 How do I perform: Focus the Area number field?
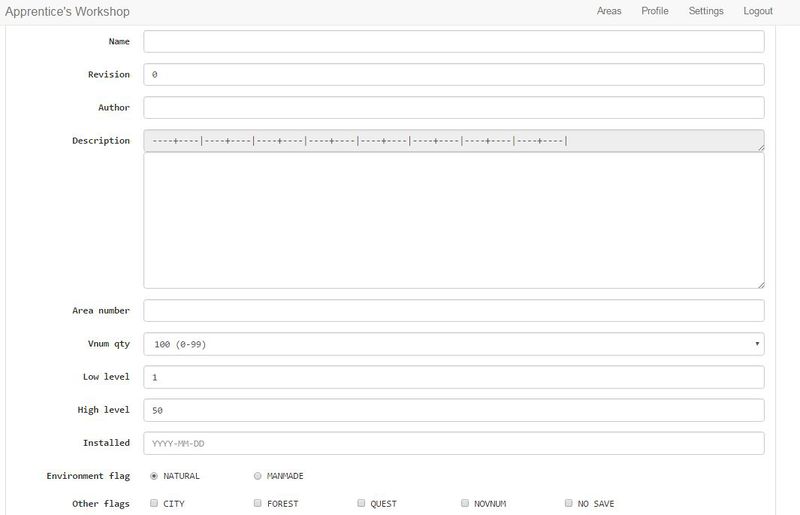(x=454, y=311)
